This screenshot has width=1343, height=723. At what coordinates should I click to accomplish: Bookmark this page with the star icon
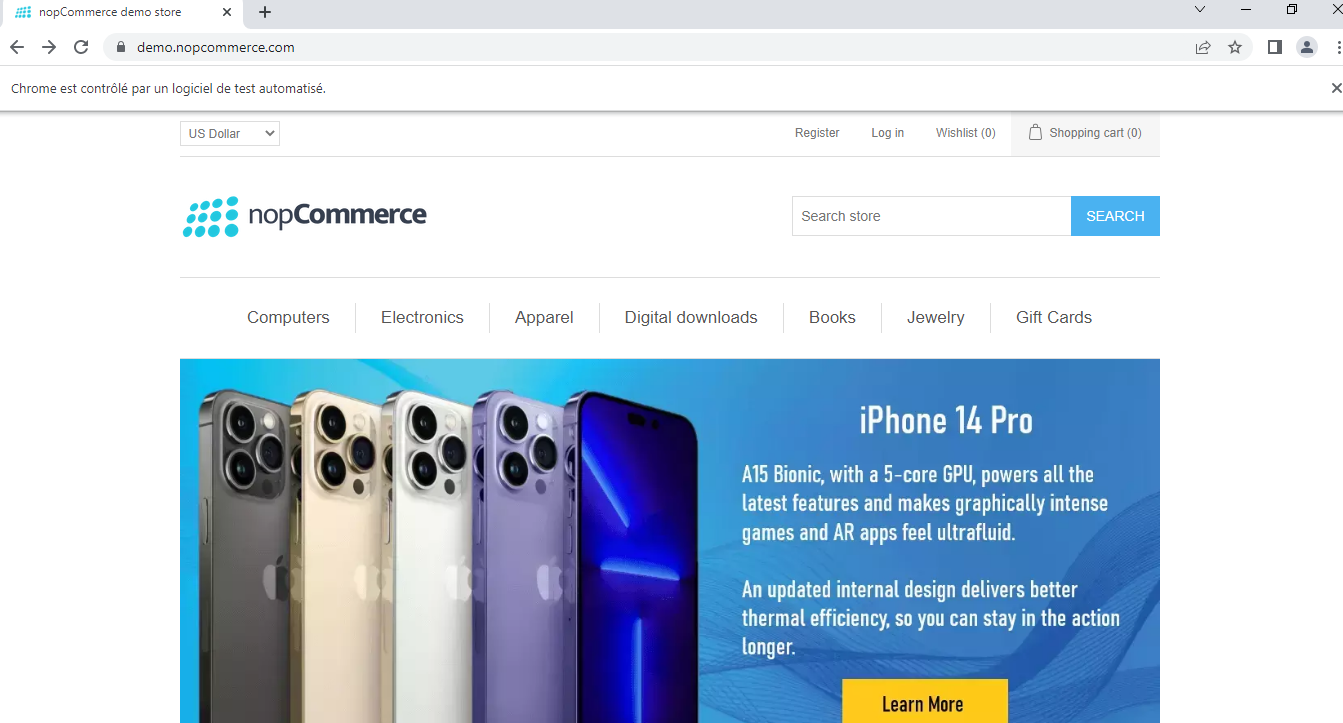coord(1235,47)
